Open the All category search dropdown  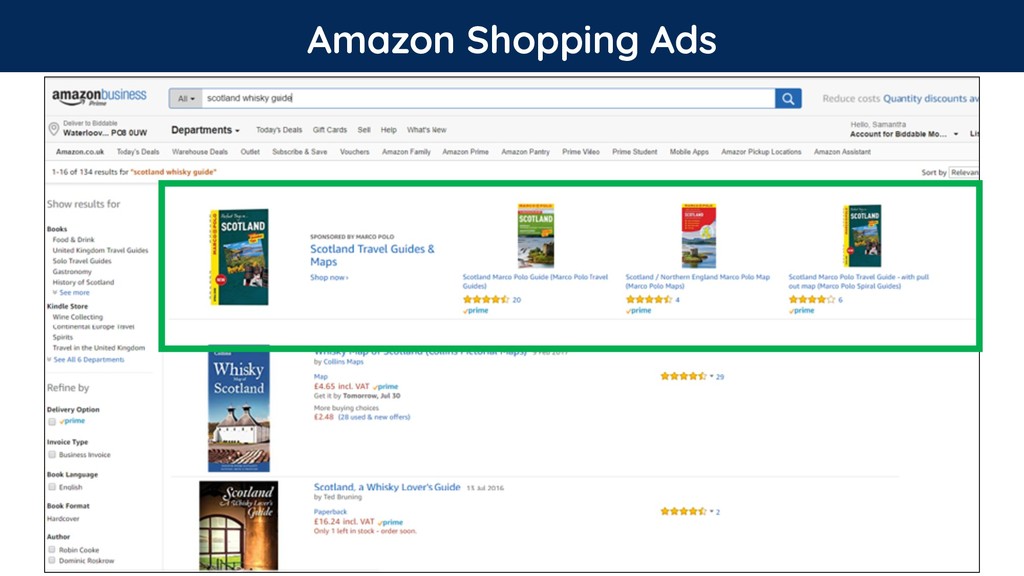pyautogui.click(x=185, y=99)
